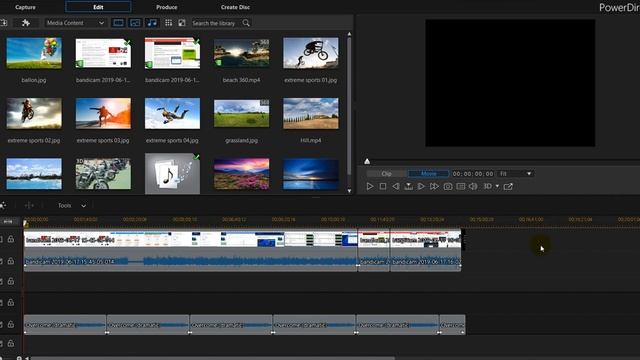This screenshot has width=640, height=360.
Task: Open preview quality/display options icon
Action: tap(461, 186)
